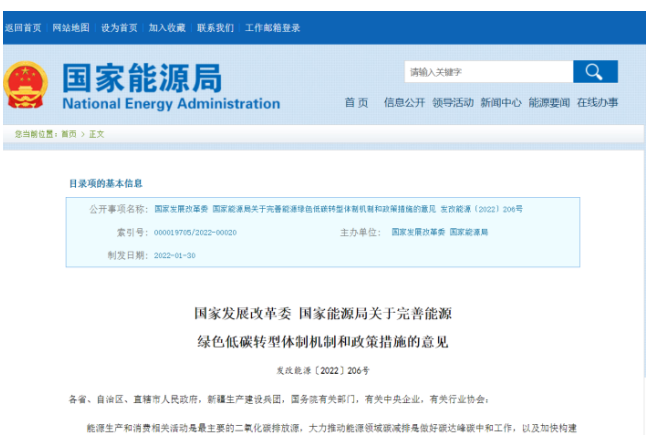
Task: Click 目录项的基本信息 heading
Action: (106, 184)
